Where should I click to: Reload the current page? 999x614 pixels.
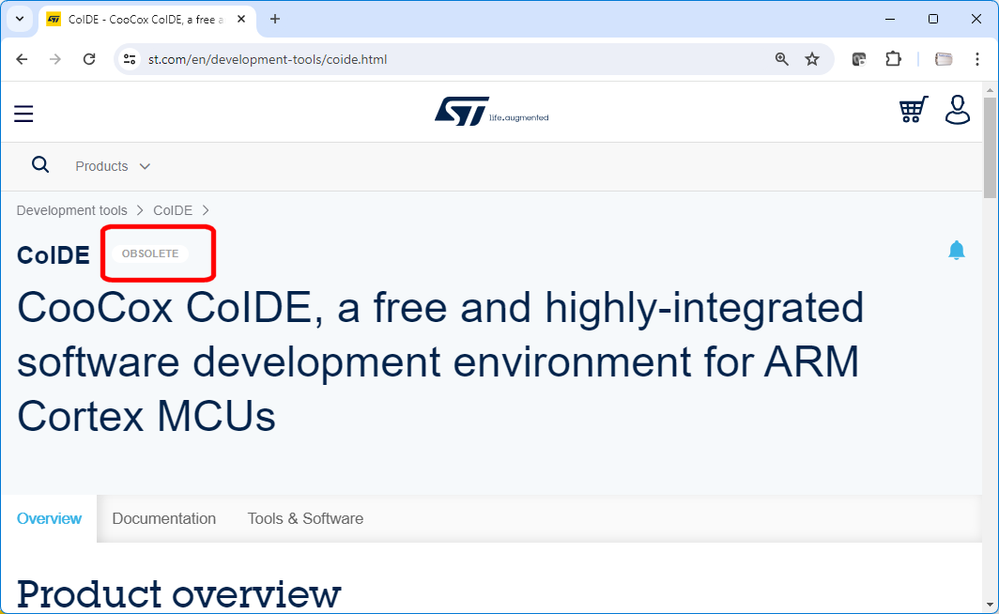(x=89, y=59)
